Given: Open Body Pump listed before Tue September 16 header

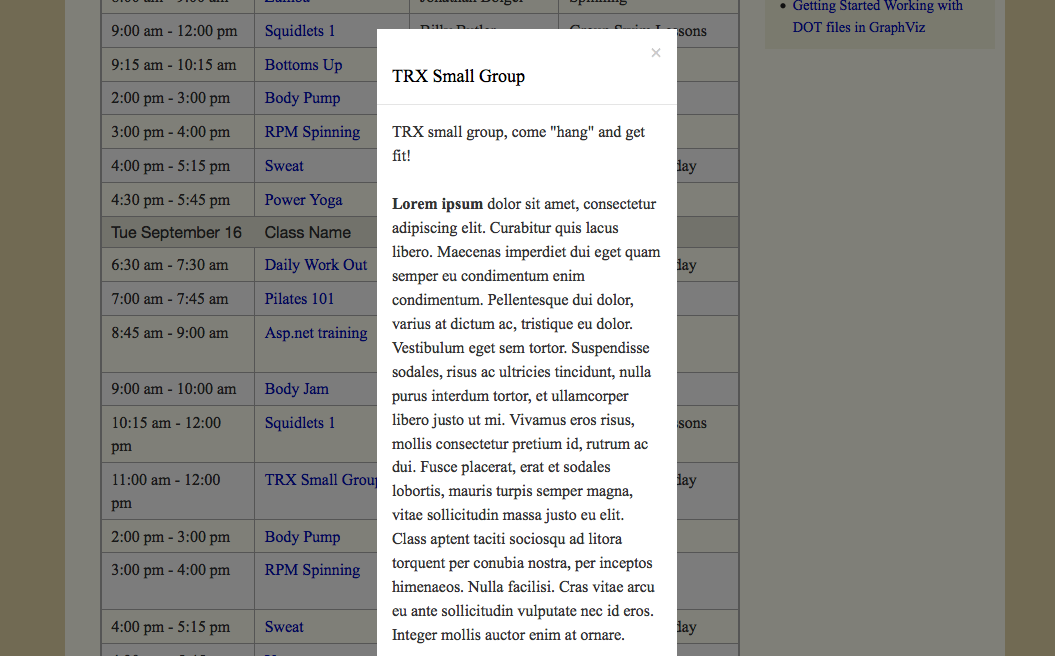Looking at the screenshot, I should [x=302, y=98].
